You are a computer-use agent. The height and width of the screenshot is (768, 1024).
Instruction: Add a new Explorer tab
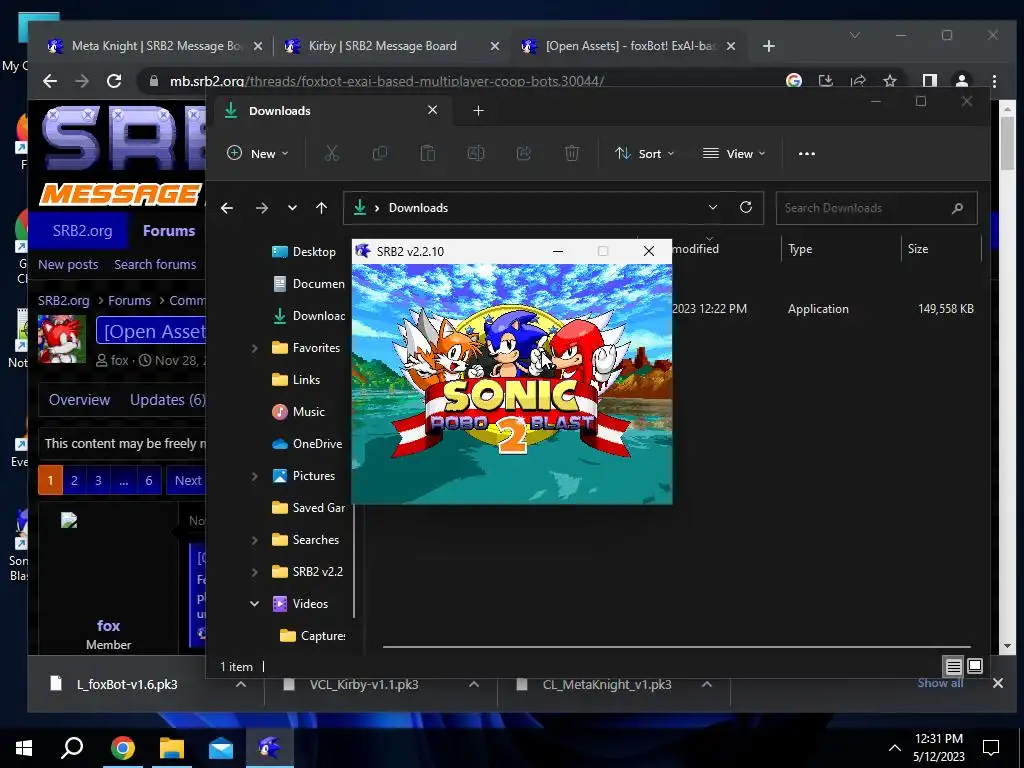click(x=478, y=110)
